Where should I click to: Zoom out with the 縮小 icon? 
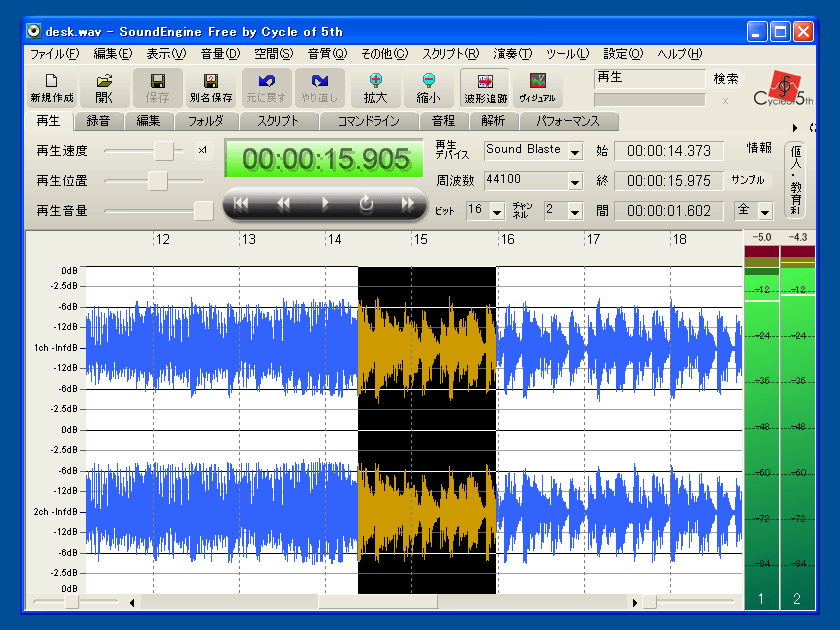click(429, 88)
